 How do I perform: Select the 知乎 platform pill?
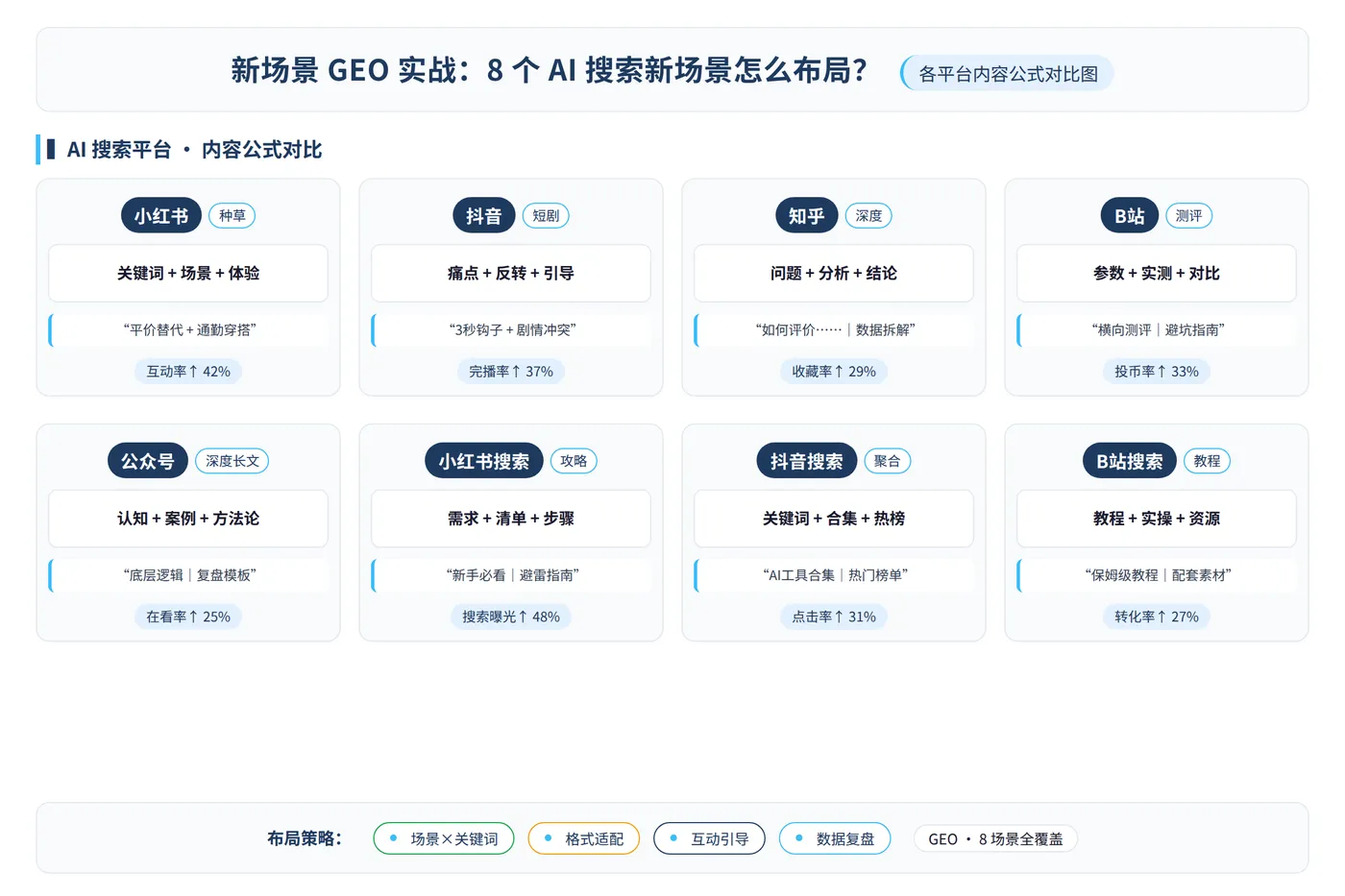807,216
